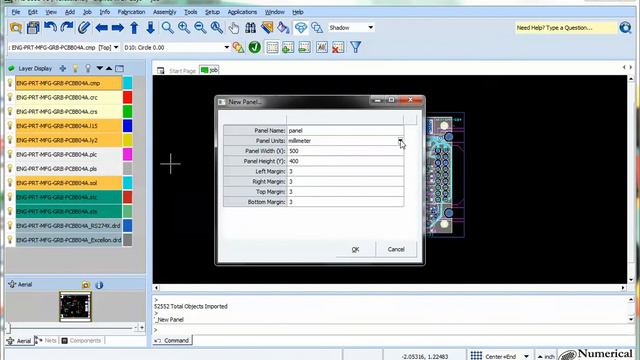Viewport: 640px width, 360px height.
Task: Click blue swatch of PCB804A.l15 layer
Action: [x=127, y=126]
